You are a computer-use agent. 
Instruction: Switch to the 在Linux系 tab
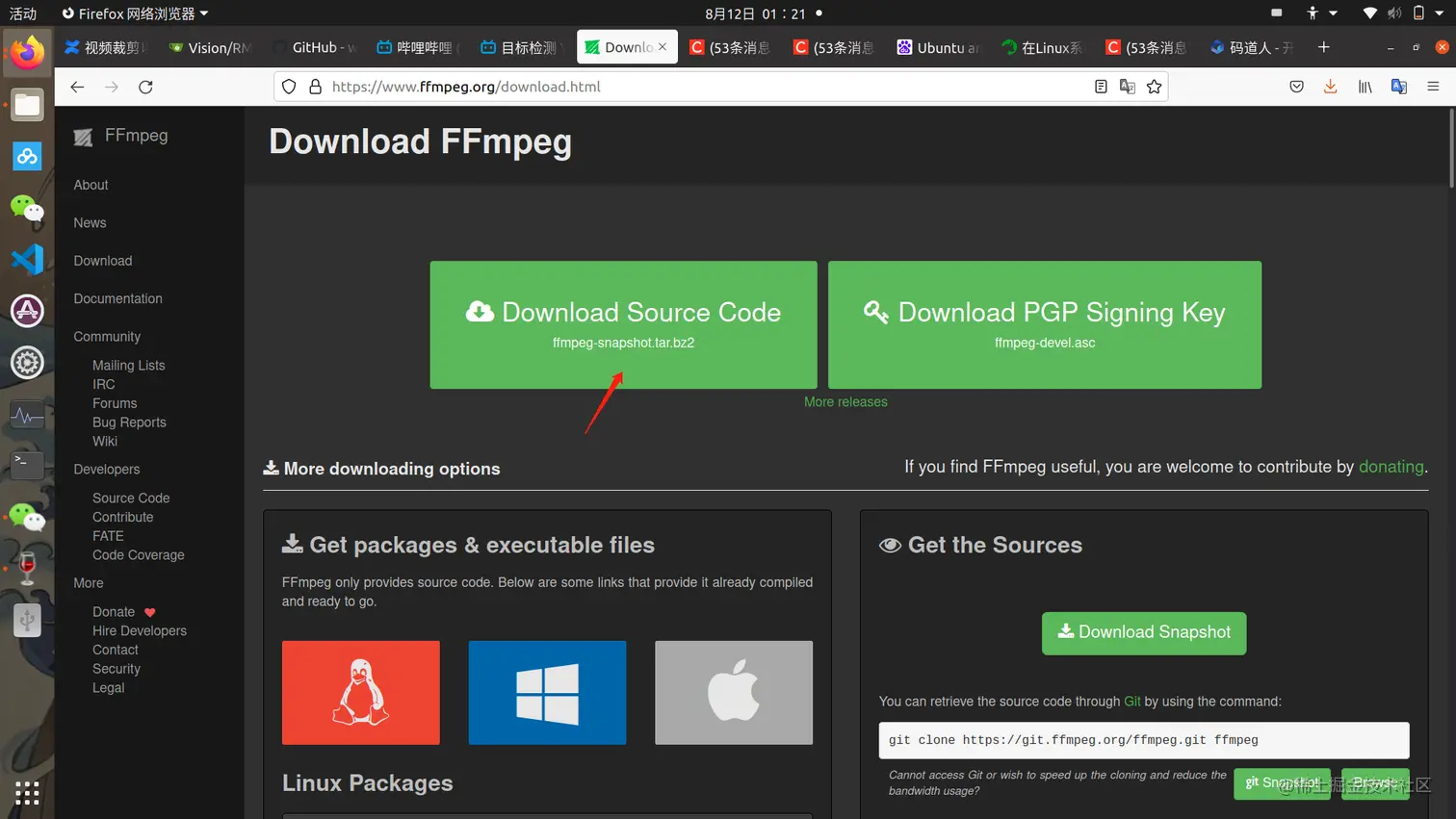point(1044,47)
